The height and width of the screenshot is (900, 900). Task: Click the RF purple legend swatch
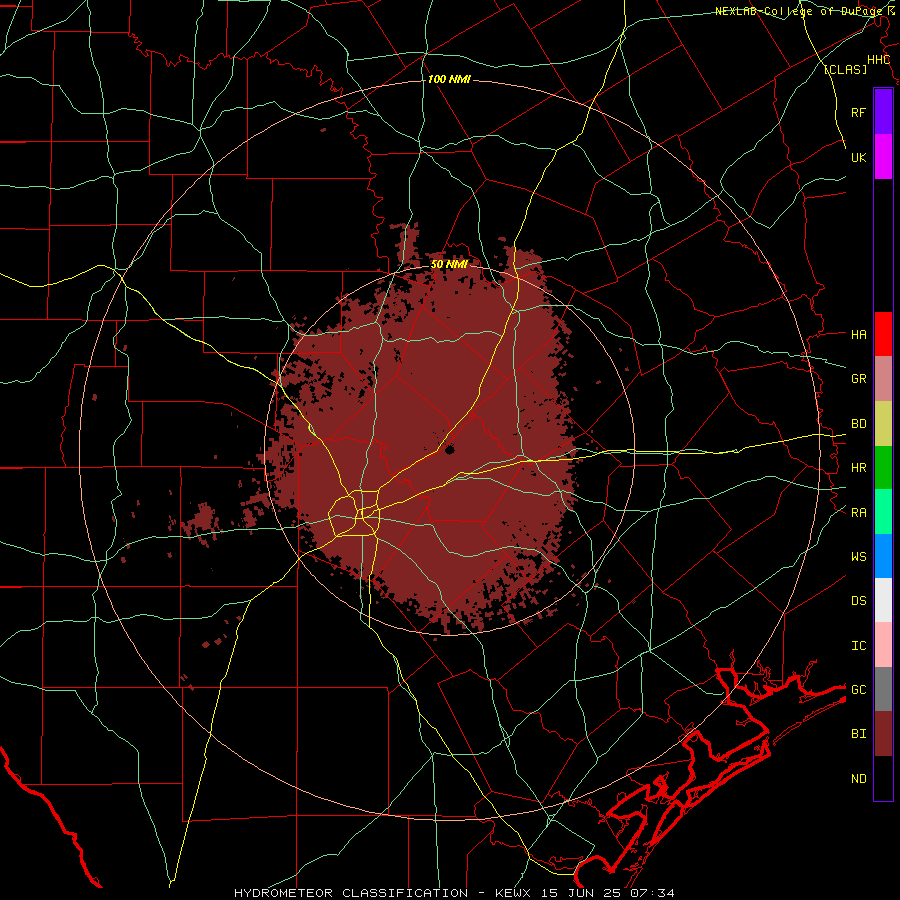(883, 112)
